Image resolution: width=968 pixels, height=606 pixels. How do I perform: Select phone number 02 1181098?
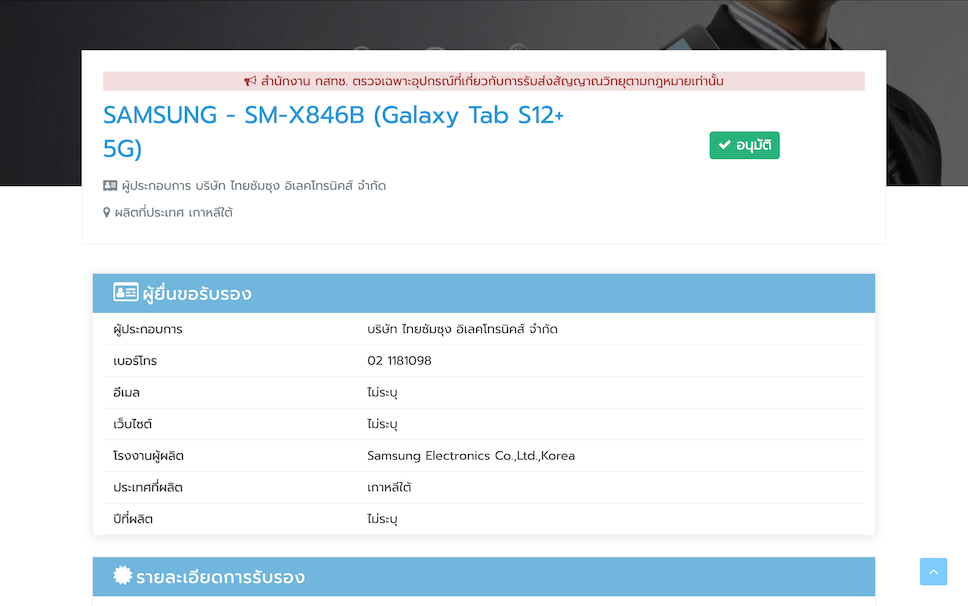[399, 360]
